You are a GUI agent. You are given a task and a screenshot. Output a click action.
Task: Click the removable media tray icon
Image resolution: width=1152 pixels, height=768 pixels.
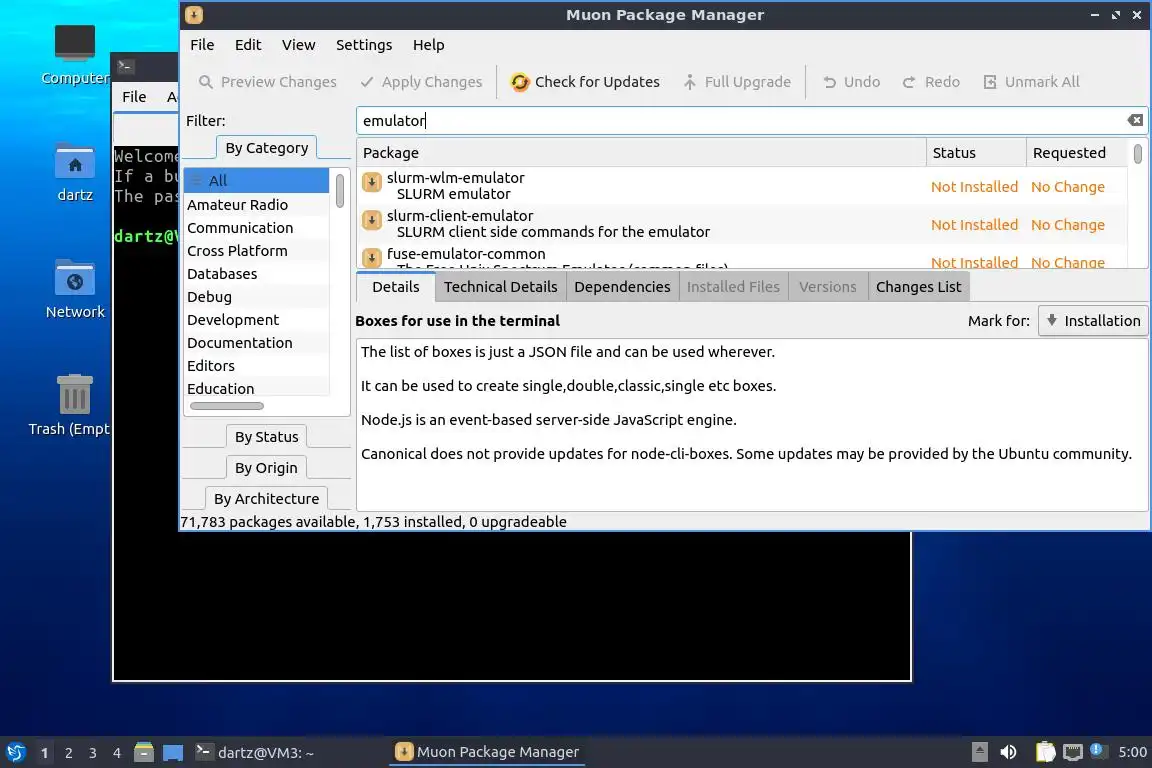(979, 752)
